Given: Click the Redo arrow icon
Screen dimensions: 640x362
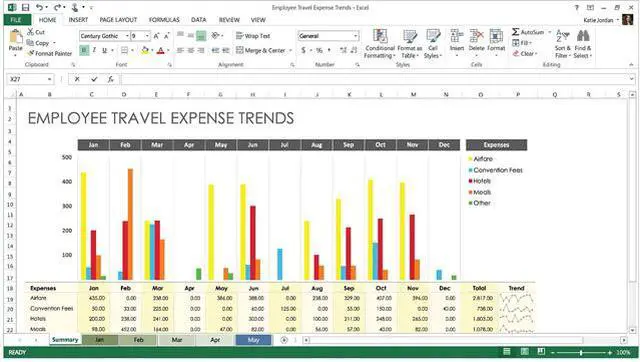Looking at the screenshot, I should click(58, 7).
